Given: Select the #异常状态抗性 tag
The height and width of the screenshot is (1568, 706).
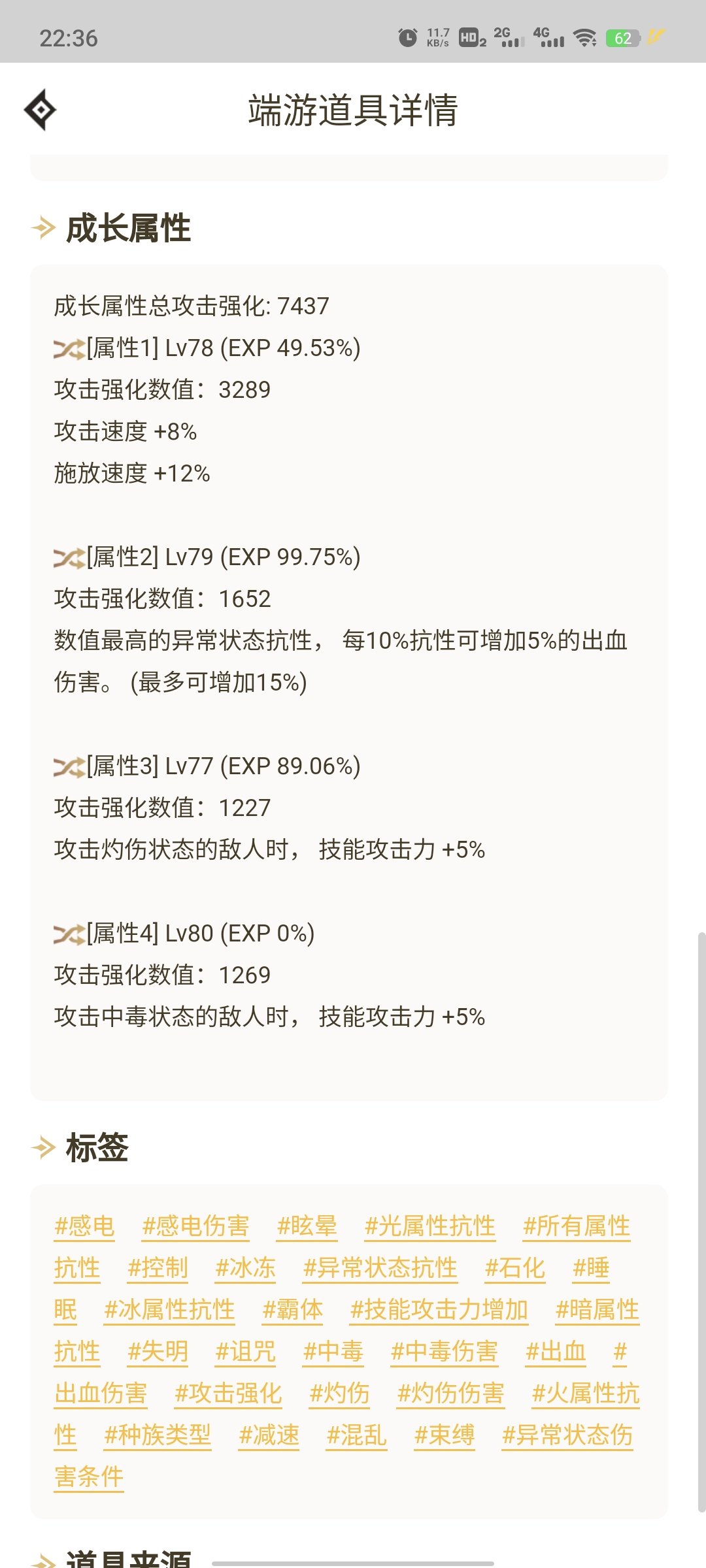Looking at the screenshot, I should point(380,1268).
